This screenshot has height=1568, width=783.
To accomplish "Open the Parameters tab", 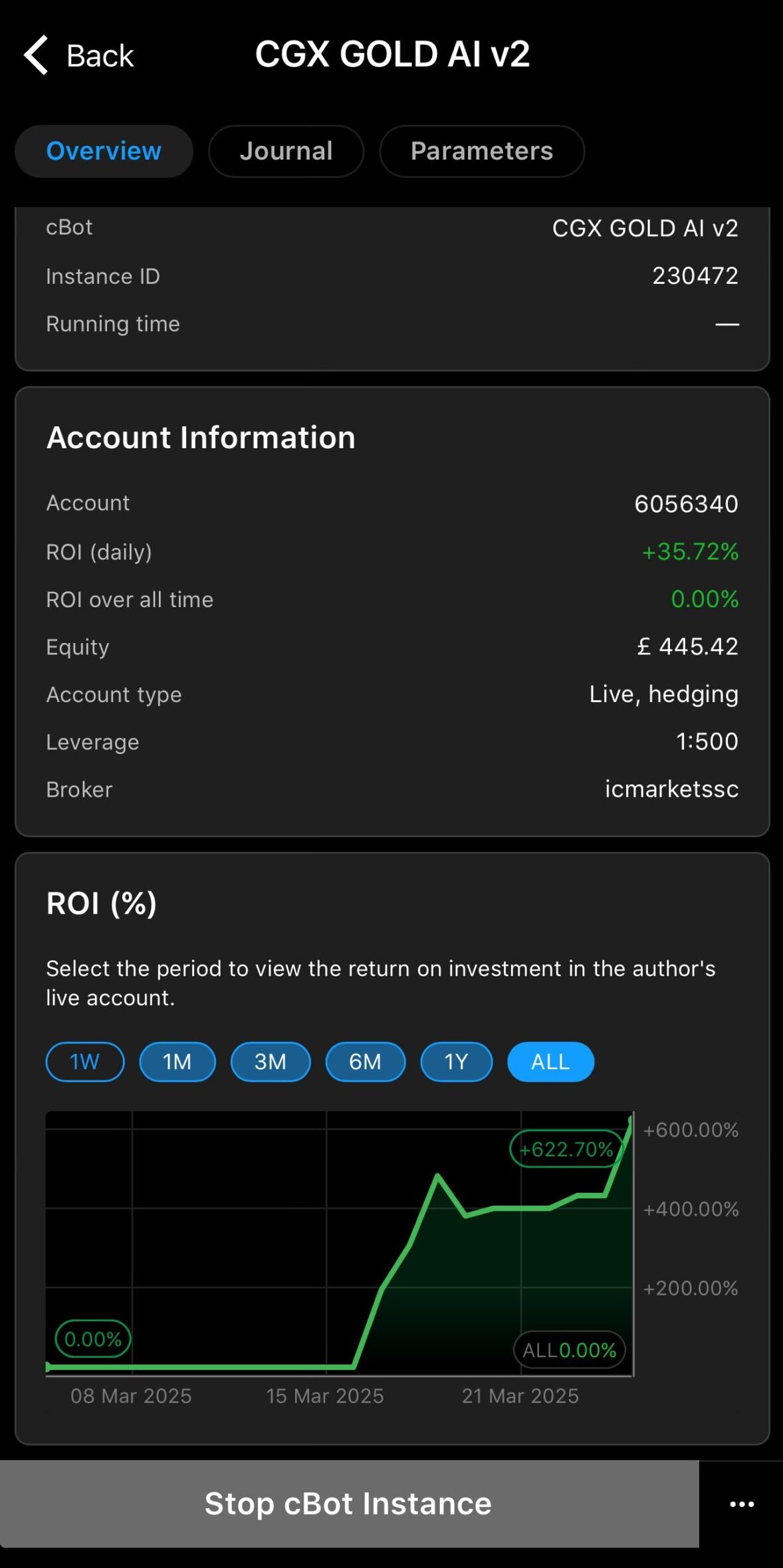I will pos(481,152).
